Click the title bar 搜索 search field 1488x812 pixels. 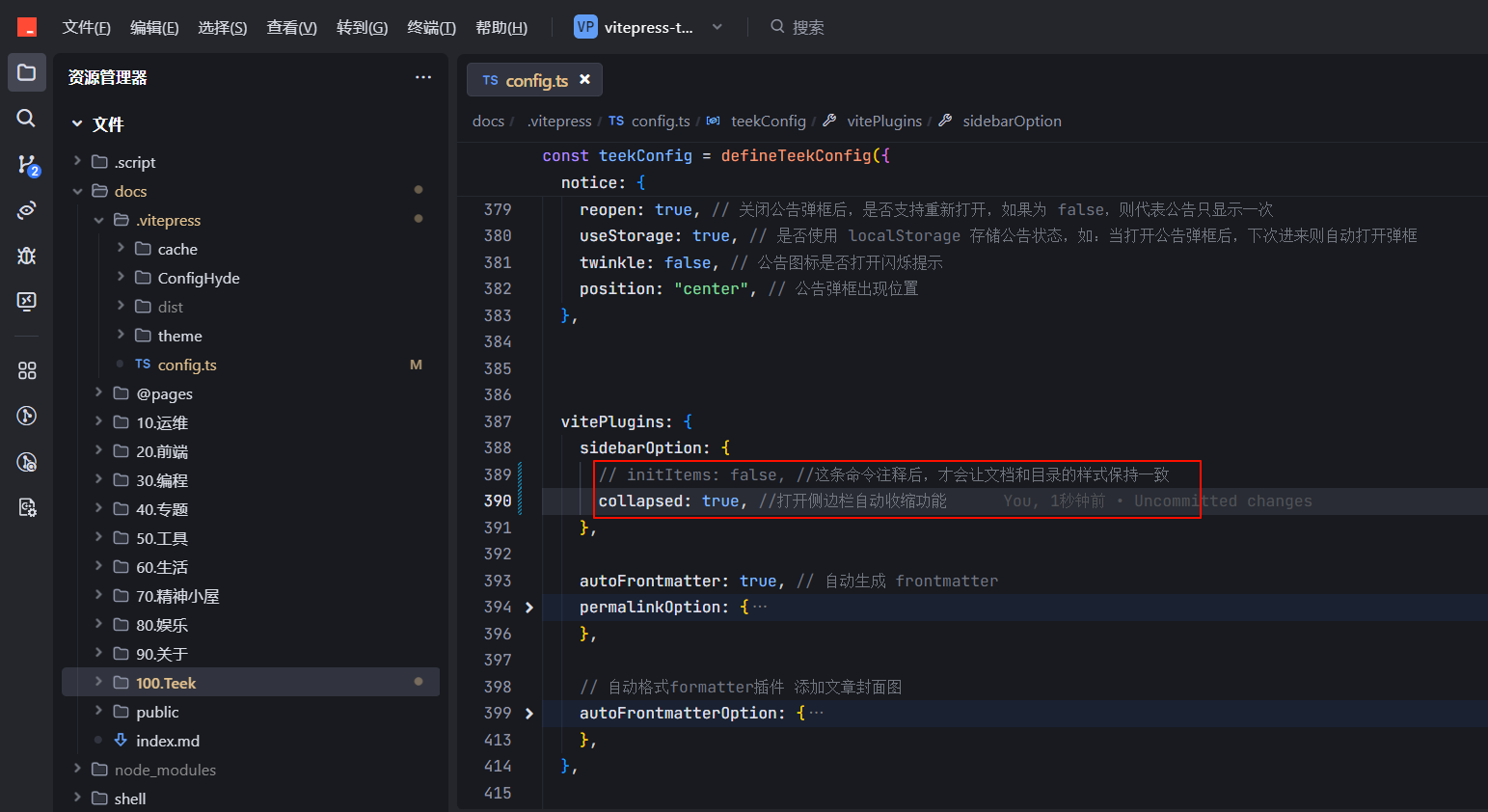[807, 27]
